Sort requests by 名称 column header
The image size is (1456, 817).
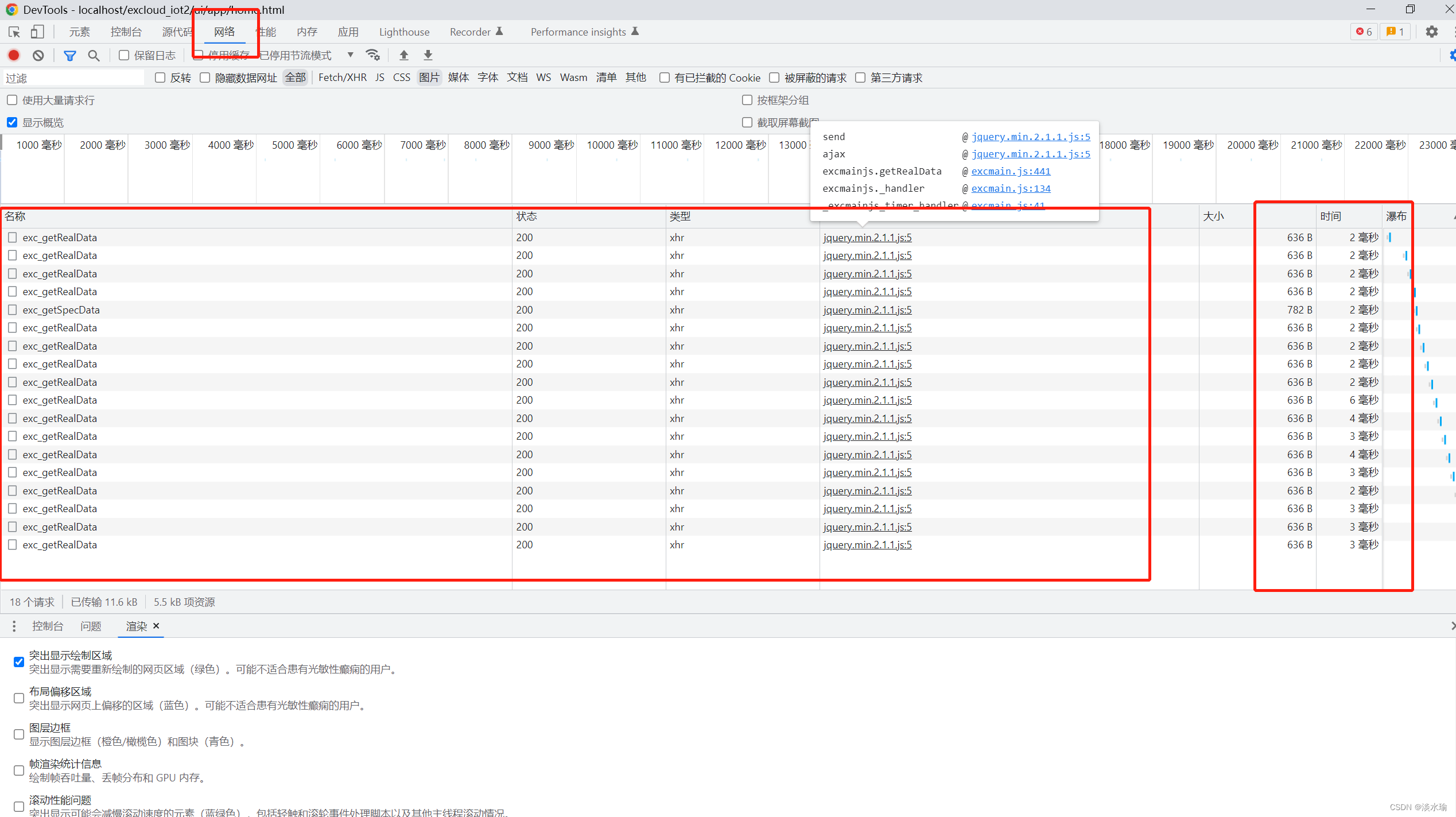[x=256, y=216]
